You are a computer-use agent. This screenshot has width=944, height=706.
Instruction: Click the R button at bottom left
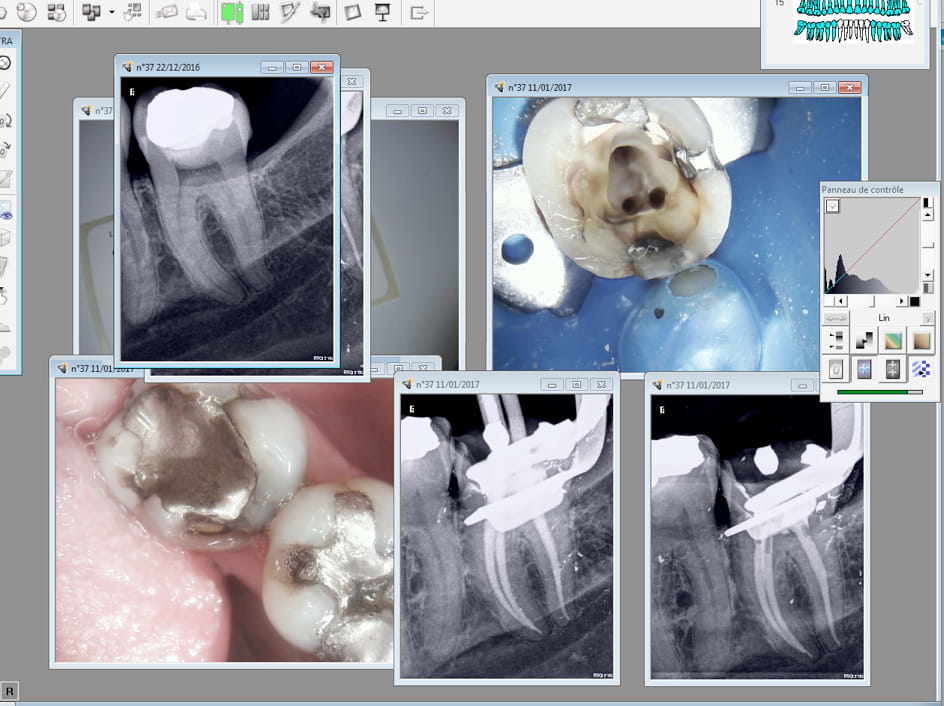9,691
